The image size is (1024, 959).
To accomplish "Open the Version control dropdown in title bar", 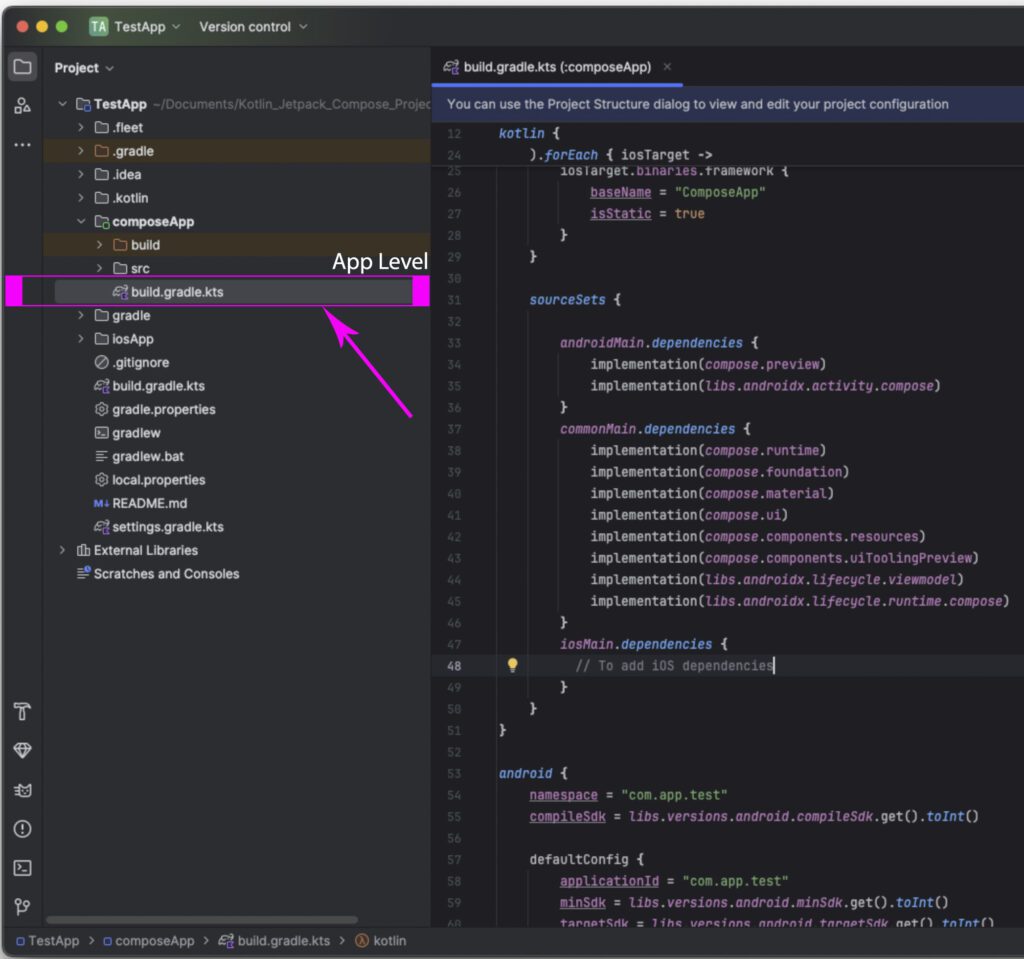I will [x=253, y=27].
